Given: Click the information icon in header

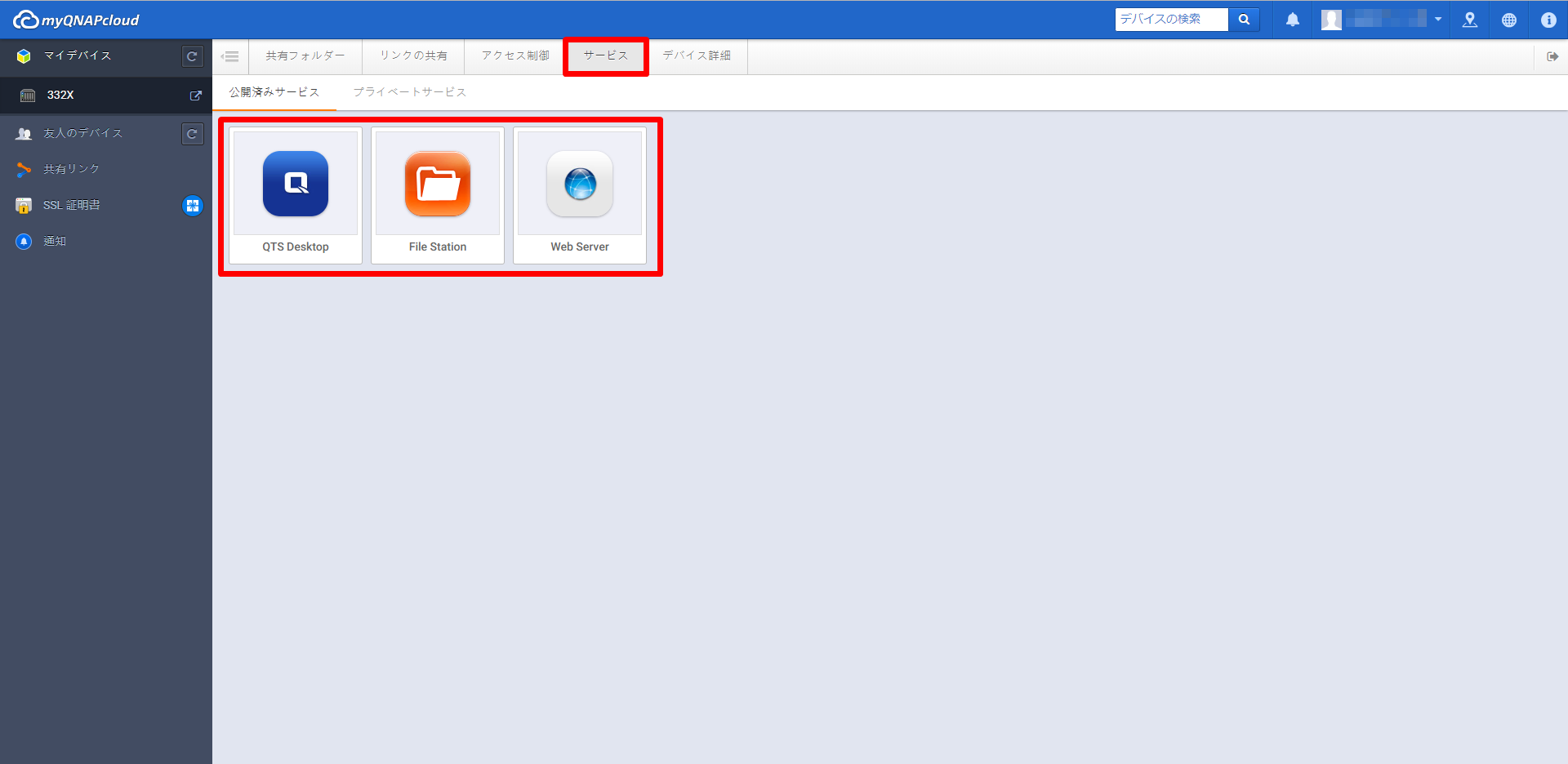Looking at the screenshot, I should [x=1548, y=20].
